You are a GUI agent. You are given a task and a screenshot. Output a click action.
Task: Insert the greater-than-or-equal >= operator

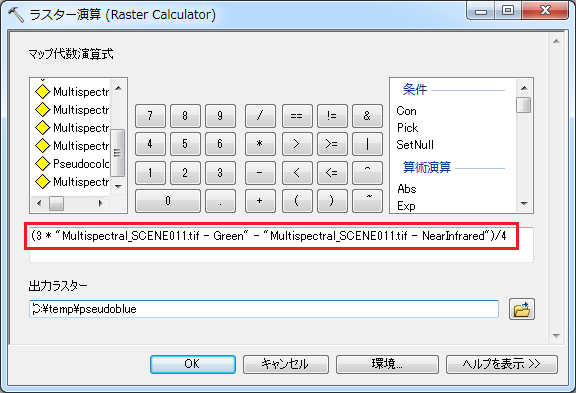pos(332,144)
